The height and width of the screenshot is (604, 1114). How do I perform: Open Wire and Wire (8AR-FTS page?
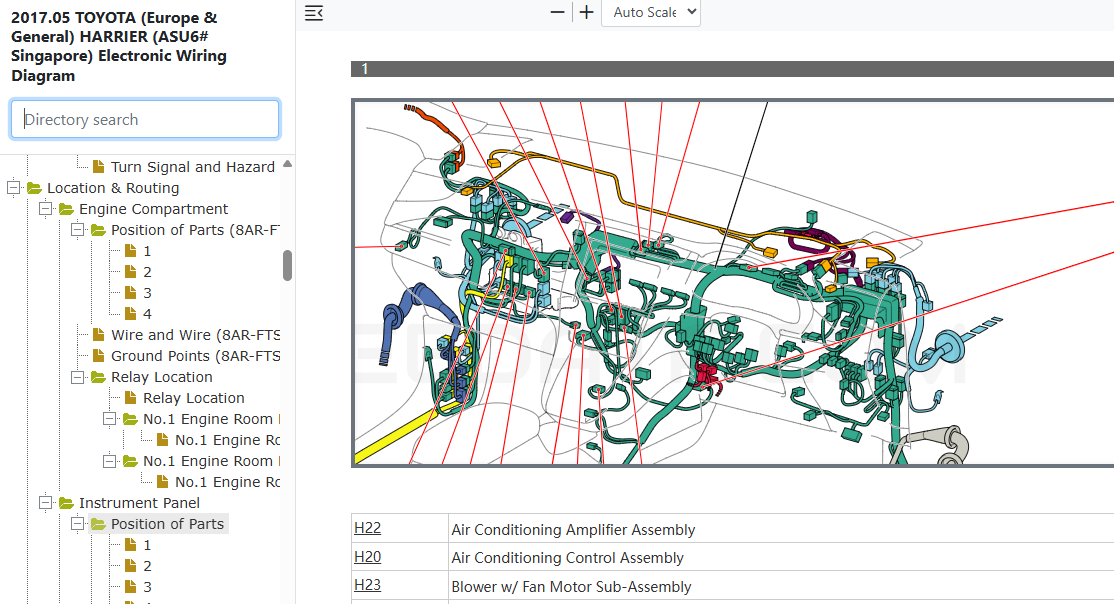tap(195, 335)
